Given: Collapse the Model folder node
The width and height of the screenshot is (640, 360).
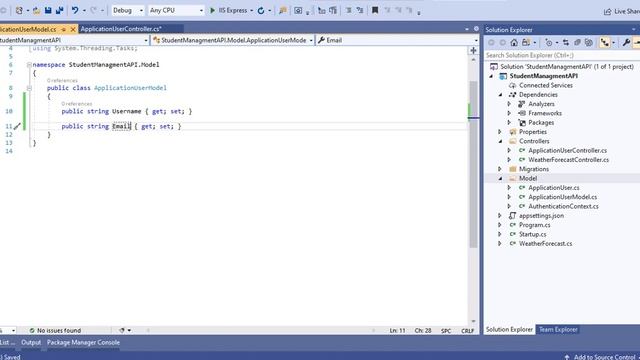Looking at the screenshot, I should [500, 178].
